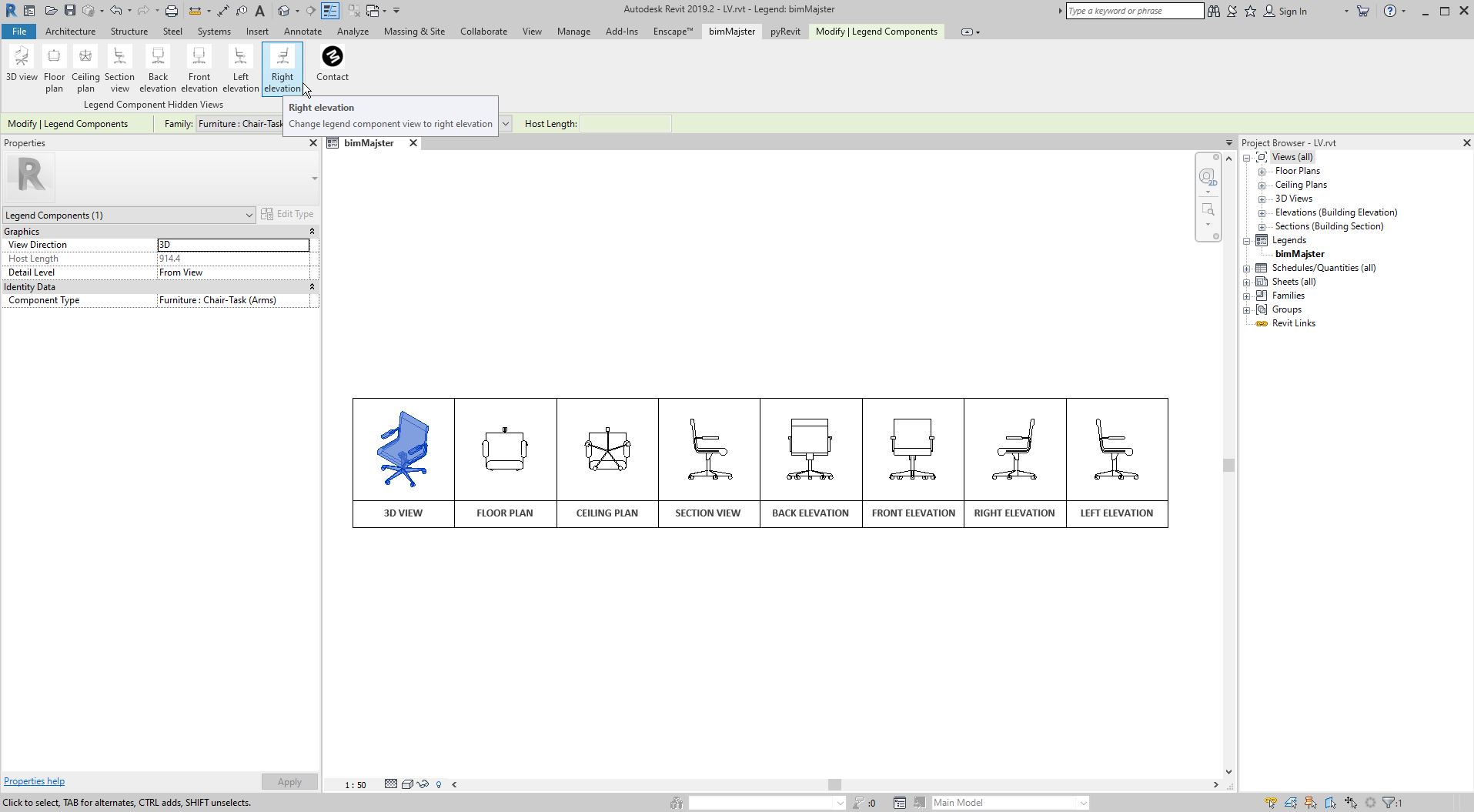This screenshot has width=1474, height=812.
Task: Click the Apply button in Properties
Action: (x=289, y=782)
